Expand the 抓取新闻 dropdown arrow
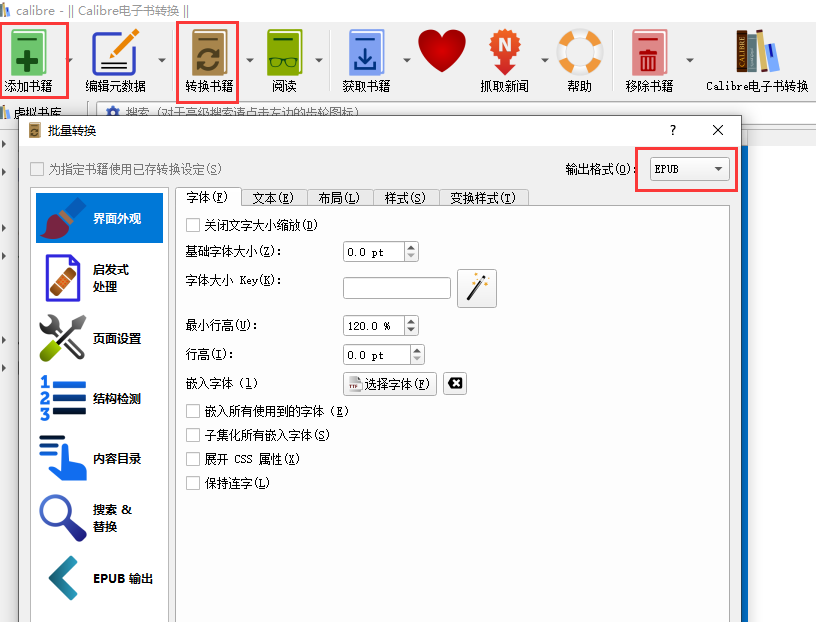 [x=545, y=60]
